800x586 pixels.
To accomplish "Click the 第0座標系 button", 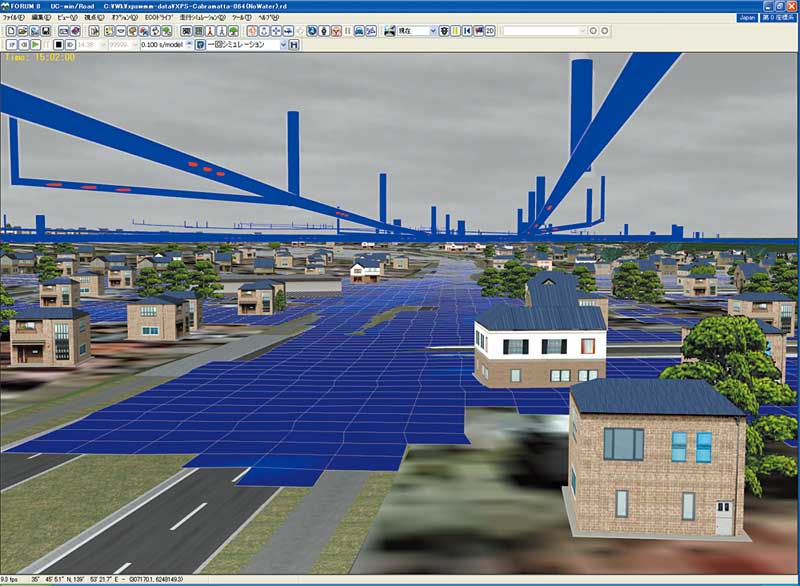I will tap(778, 17).
